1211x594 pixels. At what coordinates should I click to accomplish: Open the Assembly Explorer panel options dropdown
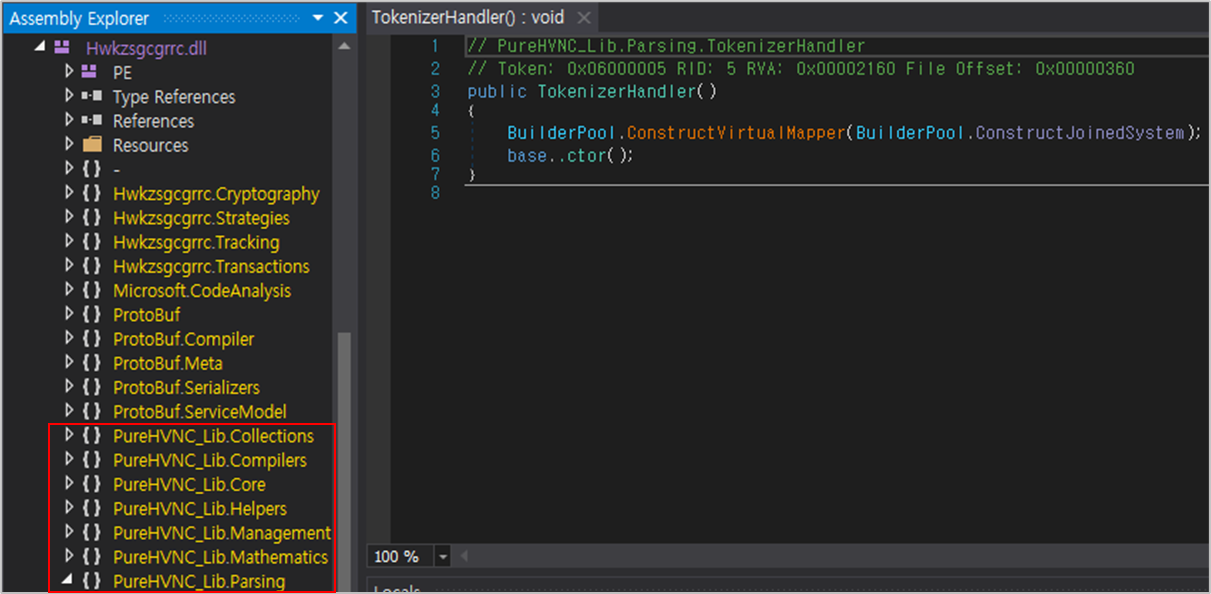click(318, 18)
